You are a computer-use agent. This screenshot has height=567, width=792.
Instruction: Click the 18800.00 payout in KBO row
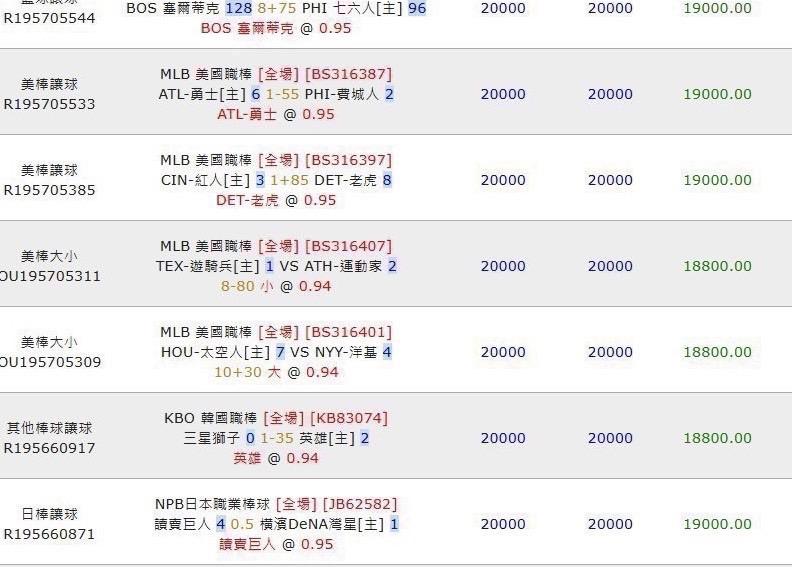pyautogui.click(x=717, y=438)
